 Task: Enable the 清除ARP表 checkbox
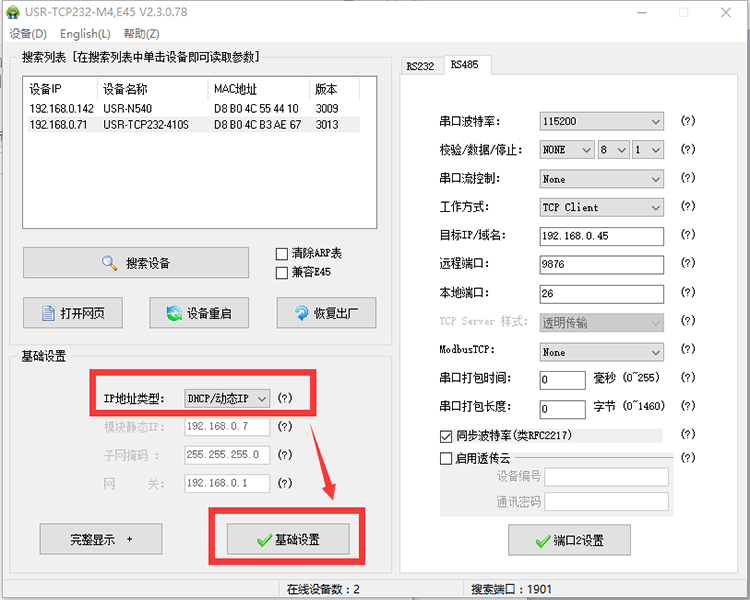281,254
